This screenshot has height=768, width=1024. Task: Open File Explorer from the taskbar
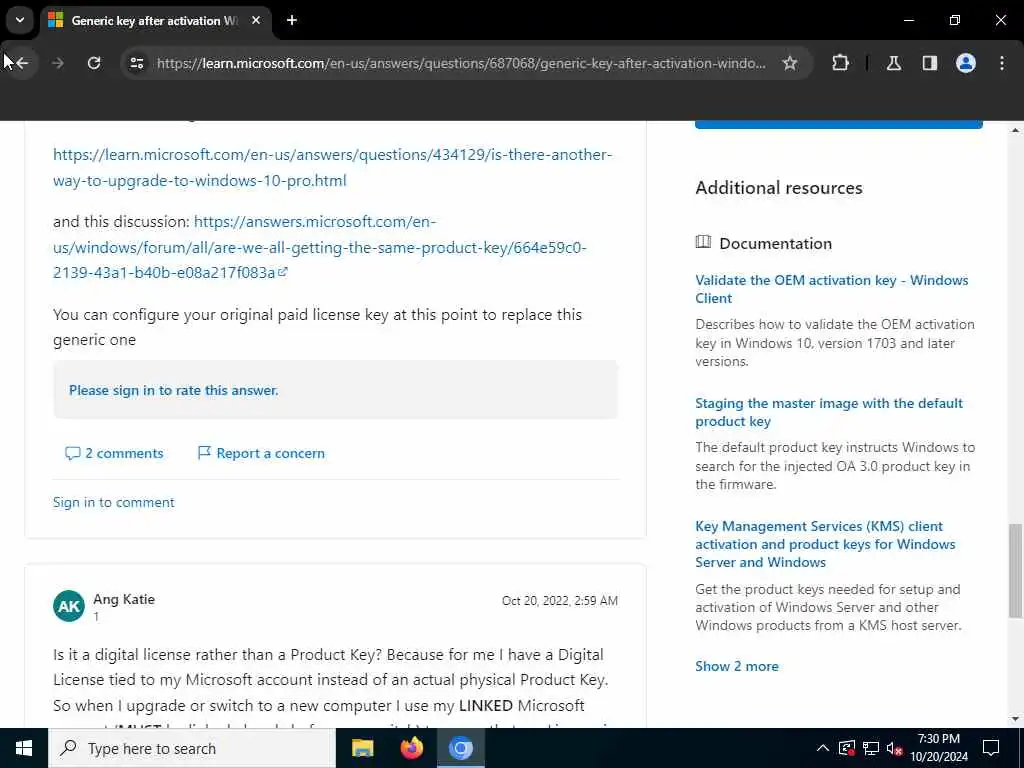point(362,748)
